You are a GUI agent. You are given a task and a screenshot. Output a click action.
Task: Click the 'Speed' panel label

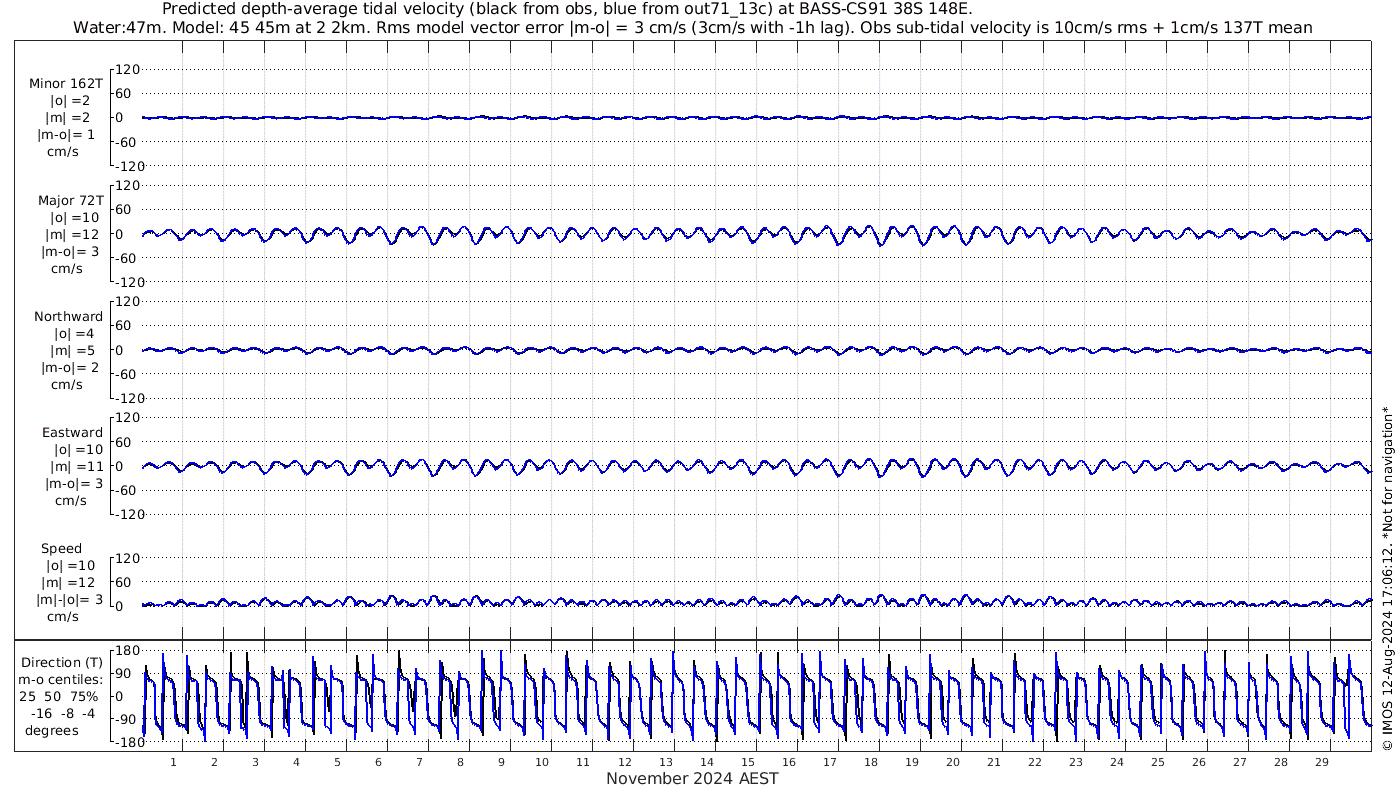pyautogui.click(x=61, y=548)
